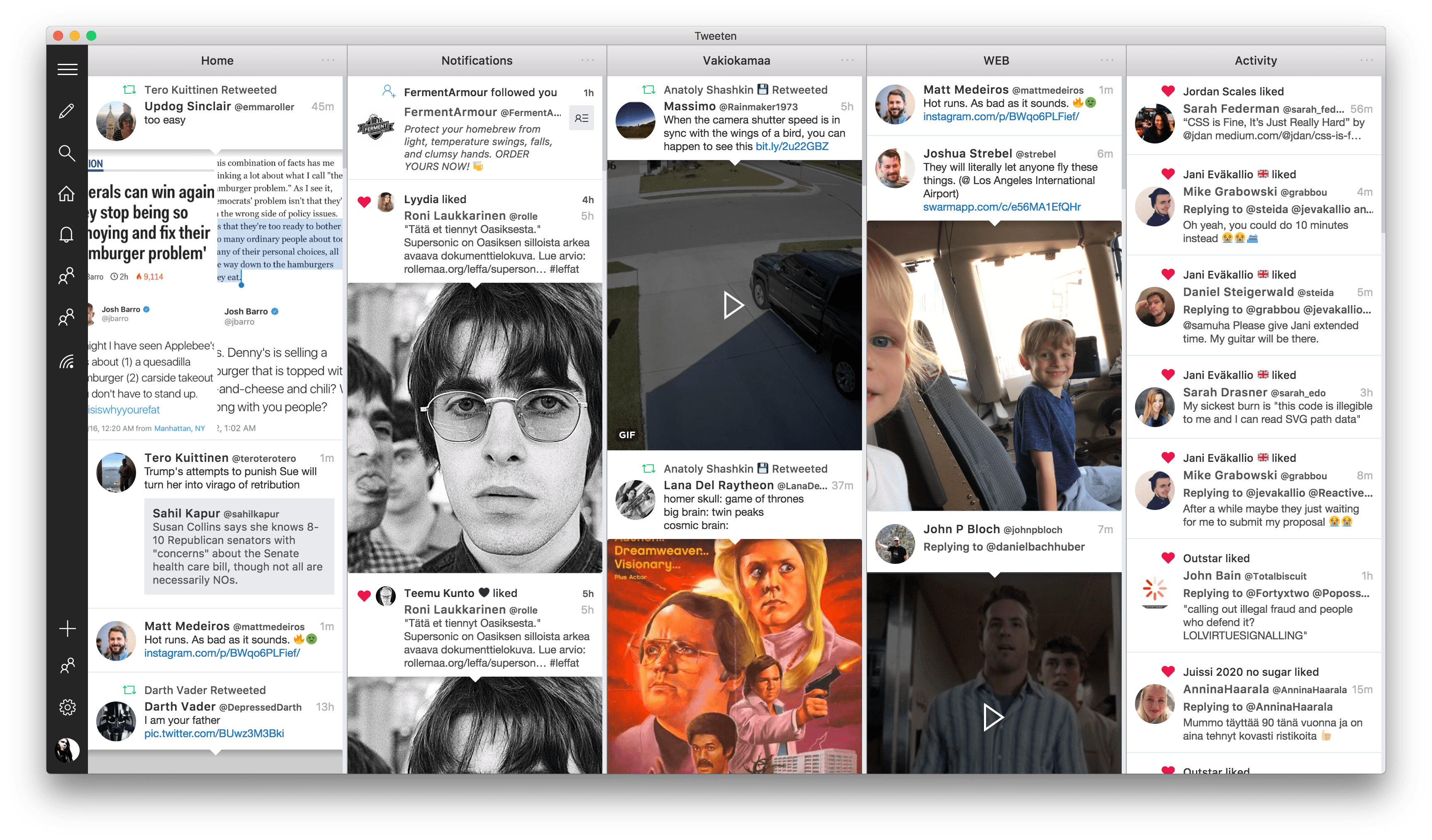This screenshot has height=840, width=1432.
Task: Open Activity column options dots
Action: point(1366,60)
